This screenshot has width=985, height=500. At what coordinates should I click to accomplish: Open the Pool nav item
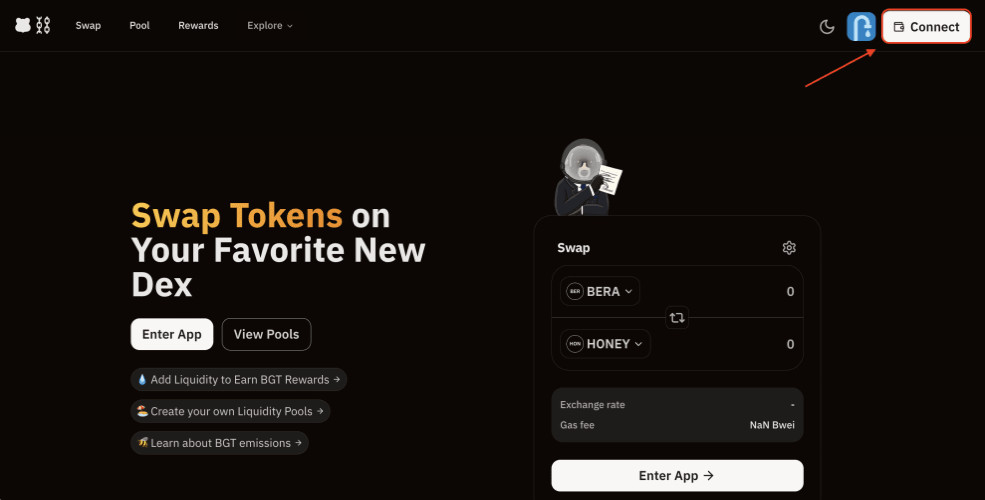139,26
